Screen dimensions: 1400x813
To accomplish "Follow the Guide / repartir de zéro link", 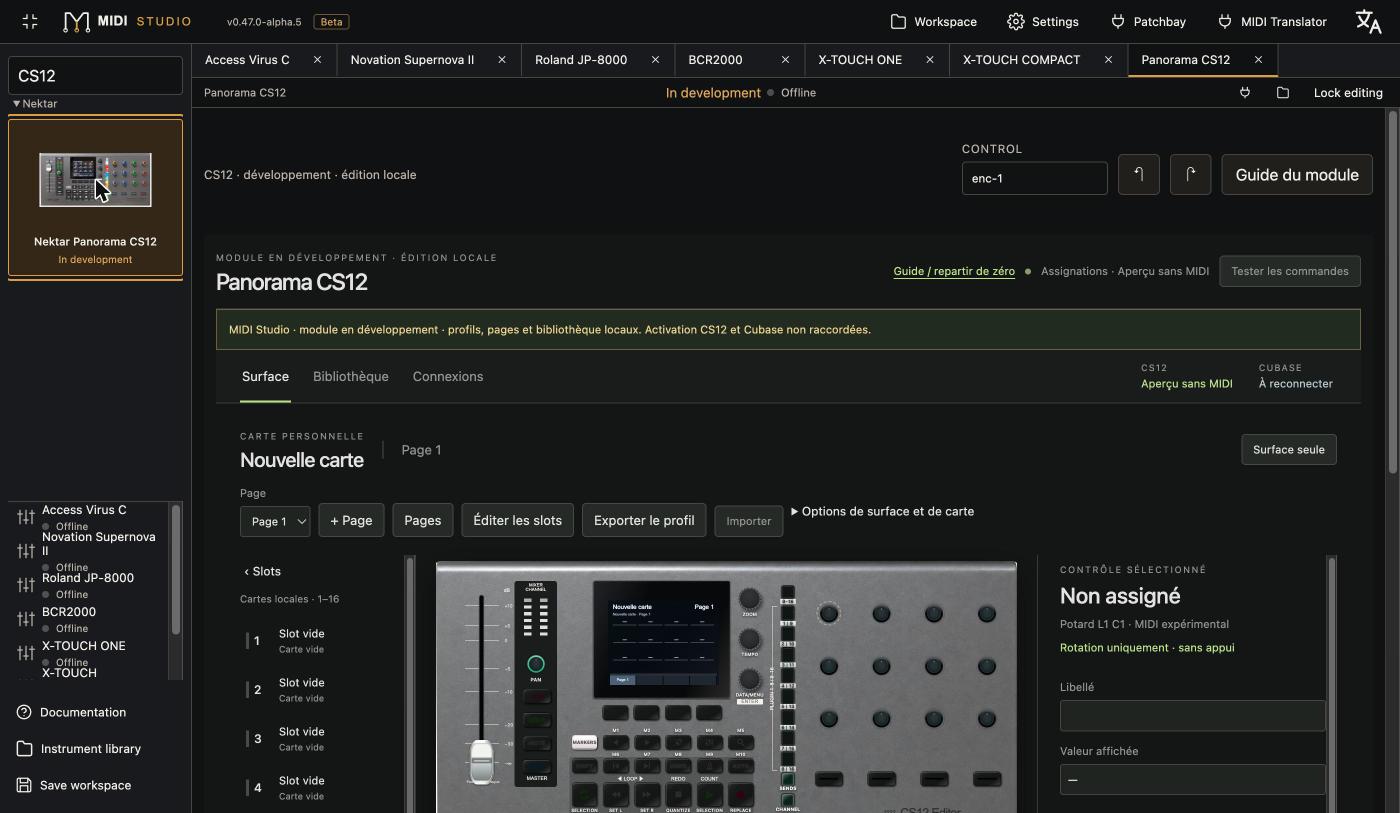I will click(x=954, y=271).
